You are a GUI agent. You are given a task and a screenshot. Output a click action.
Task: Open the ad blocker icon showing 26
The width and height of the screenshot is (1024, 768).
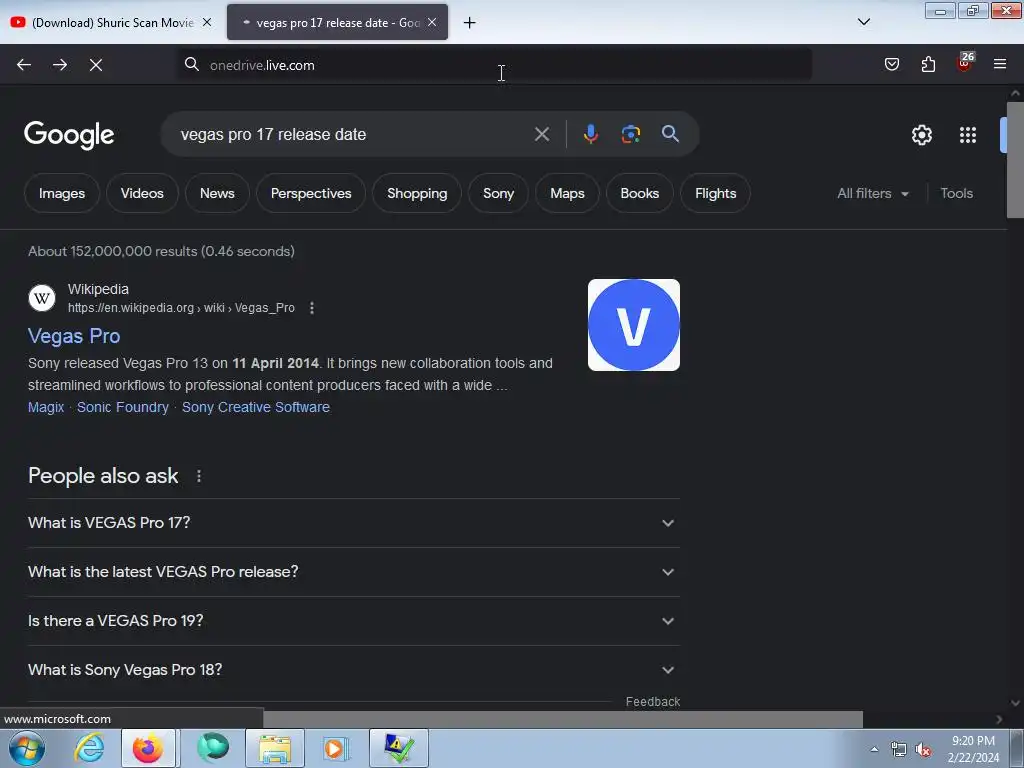(965, 63)
